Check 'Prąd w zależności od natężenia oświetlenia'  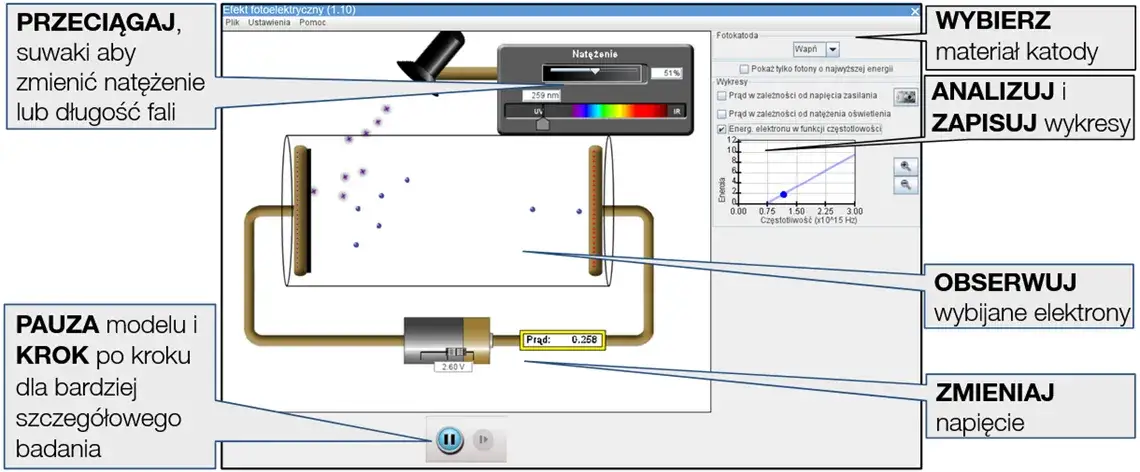pos(723,113)
